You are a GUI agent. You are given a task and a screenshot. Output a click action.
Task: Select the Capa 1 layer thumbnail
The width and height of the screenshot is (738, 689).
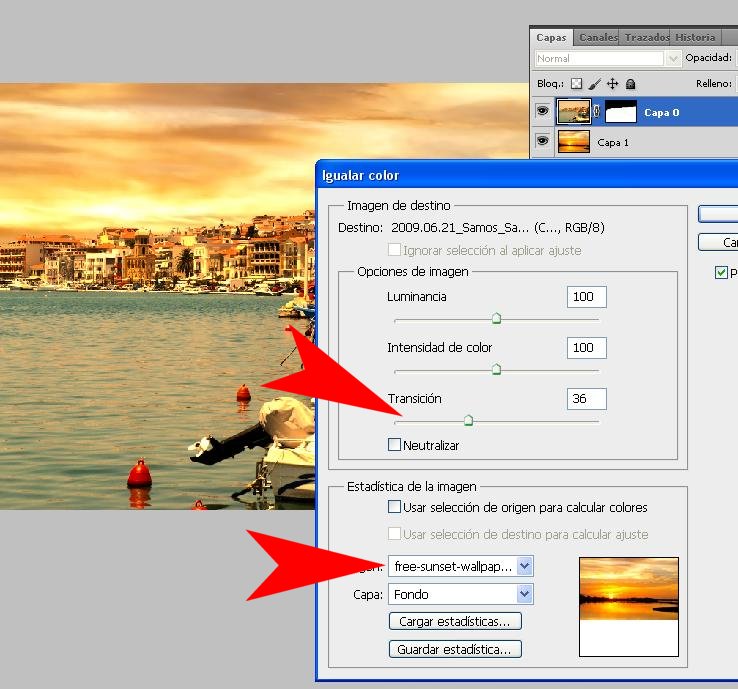tap(573, 142)
